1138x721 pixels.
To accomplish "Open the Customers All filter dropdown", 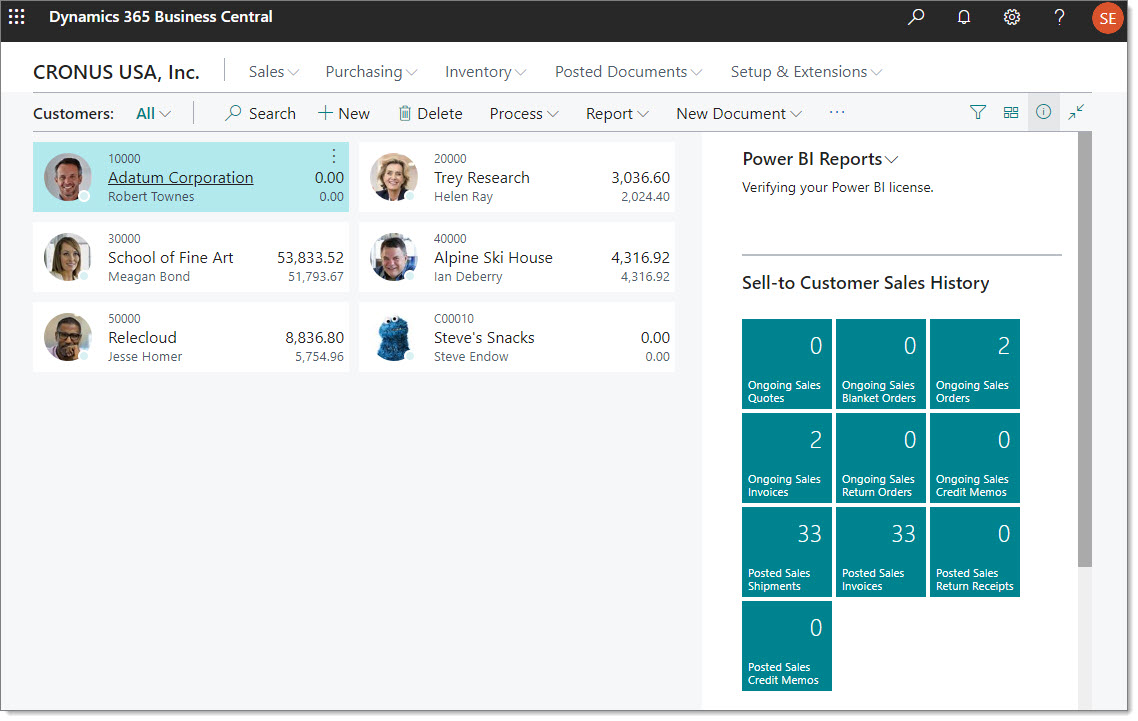I will 152,113.
